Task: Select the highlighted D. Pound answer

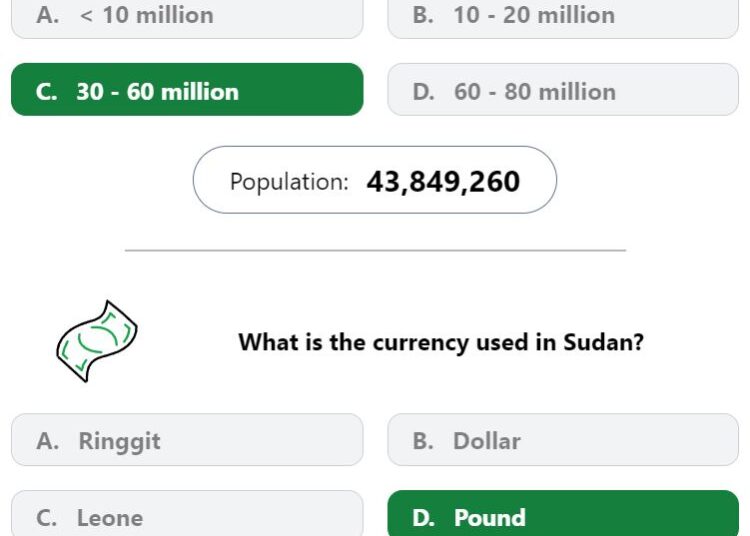Action: pyautogui.click(x=563, y=514)
